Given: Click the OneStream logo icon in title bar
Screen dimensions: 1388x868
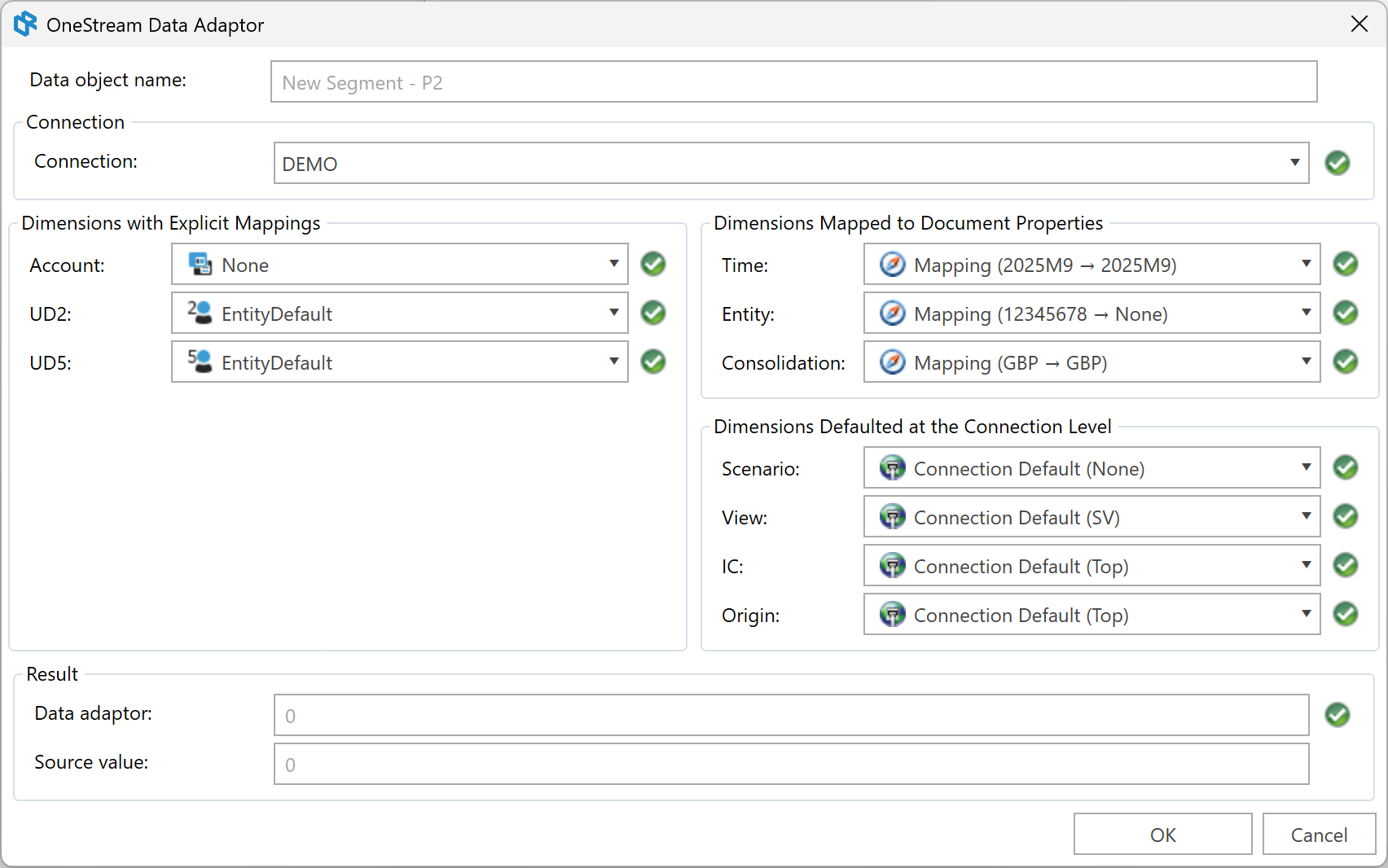Looking at the screenshot, I should point(25,24).
